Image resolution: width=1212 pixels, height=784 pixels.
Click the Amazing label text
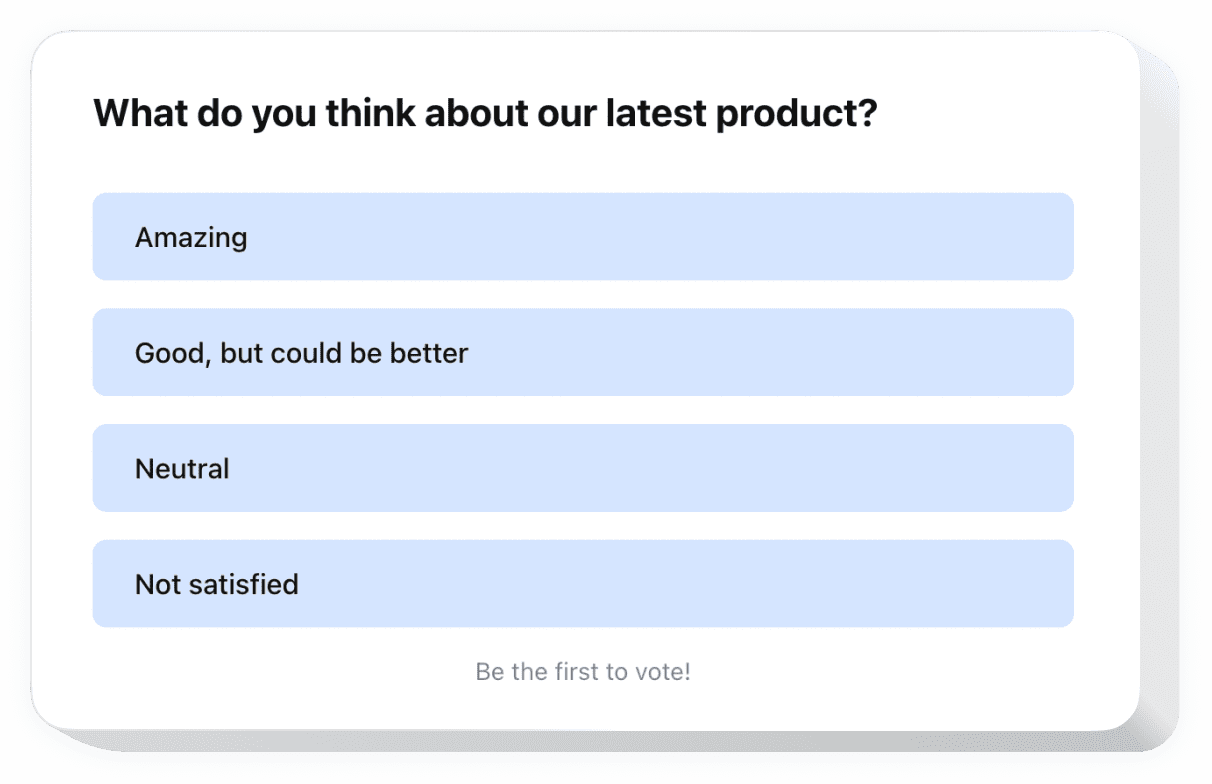click(x=191, y=238)
